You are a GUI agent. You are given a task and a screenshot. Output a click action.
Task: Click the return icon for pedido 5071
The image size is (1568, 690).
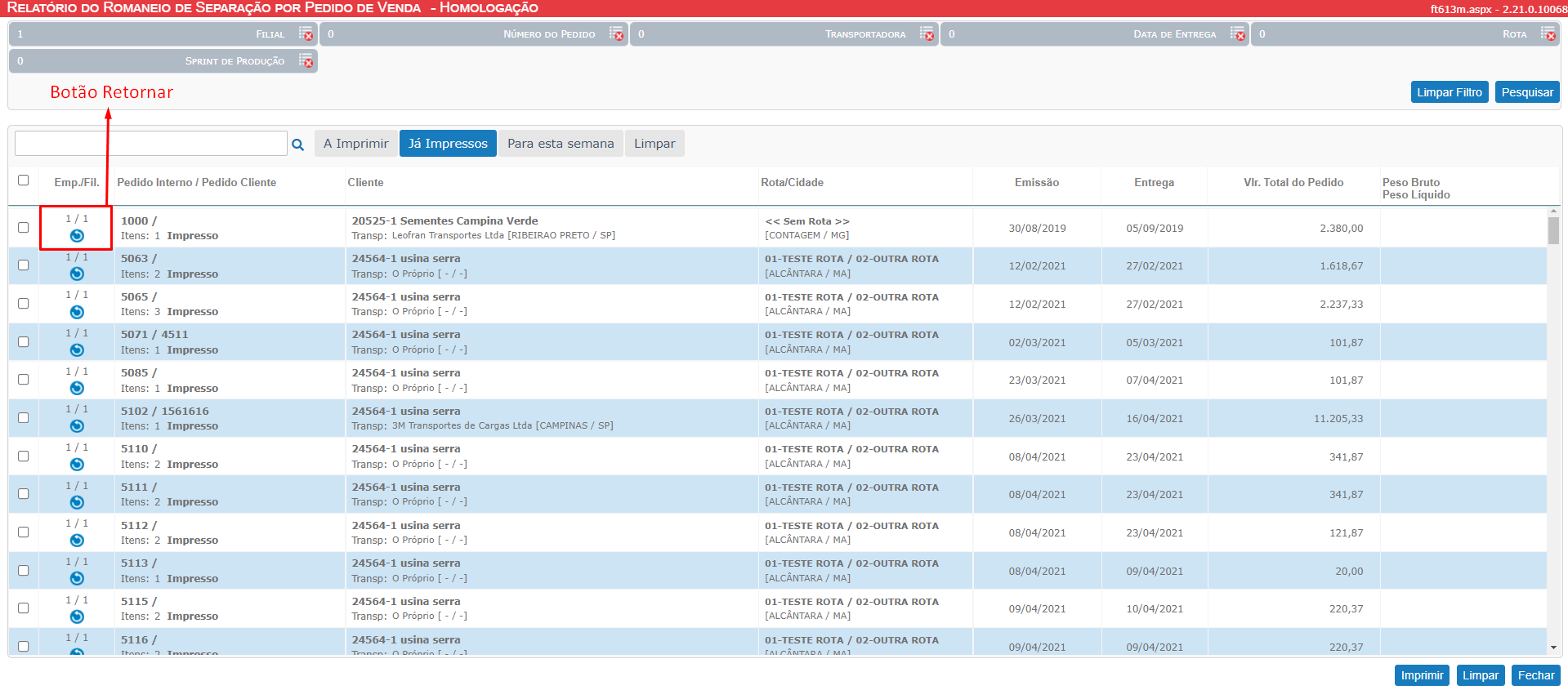tap(77, 350)
